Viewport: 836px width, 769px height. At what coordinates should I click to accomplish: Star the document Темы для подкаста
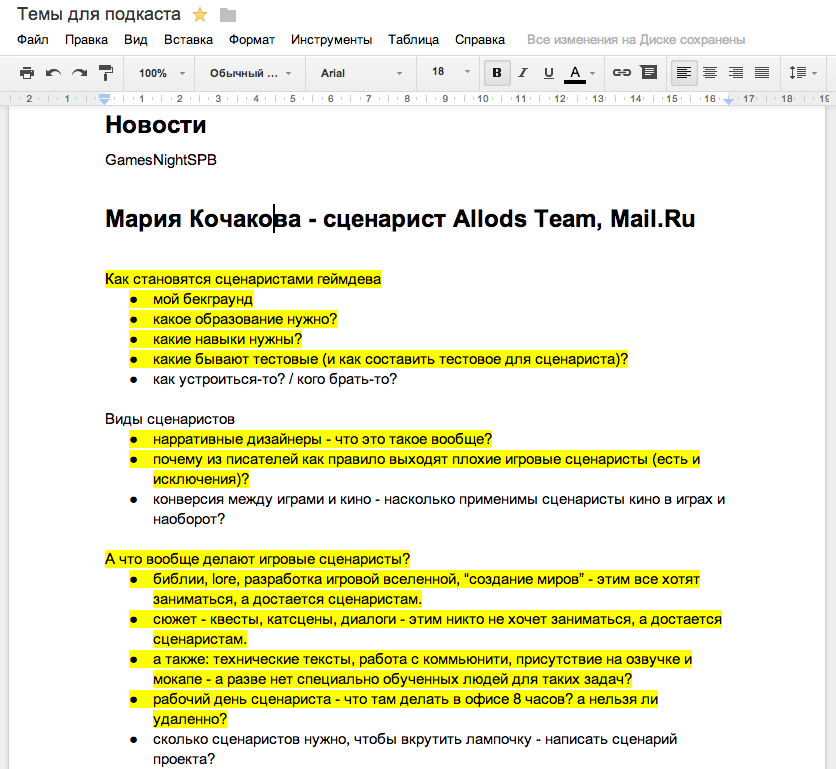click(200, 15)
